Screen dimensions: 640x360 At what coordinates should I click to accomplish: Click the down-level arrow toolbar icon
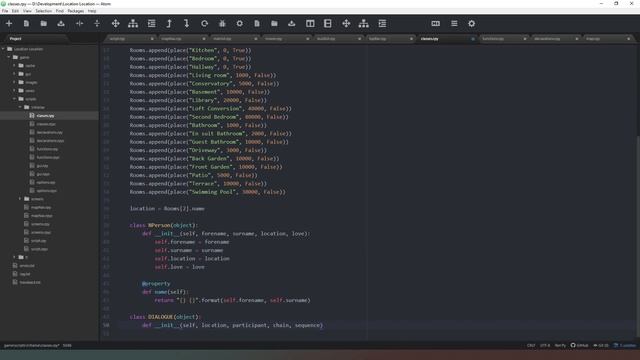point(187,24)
